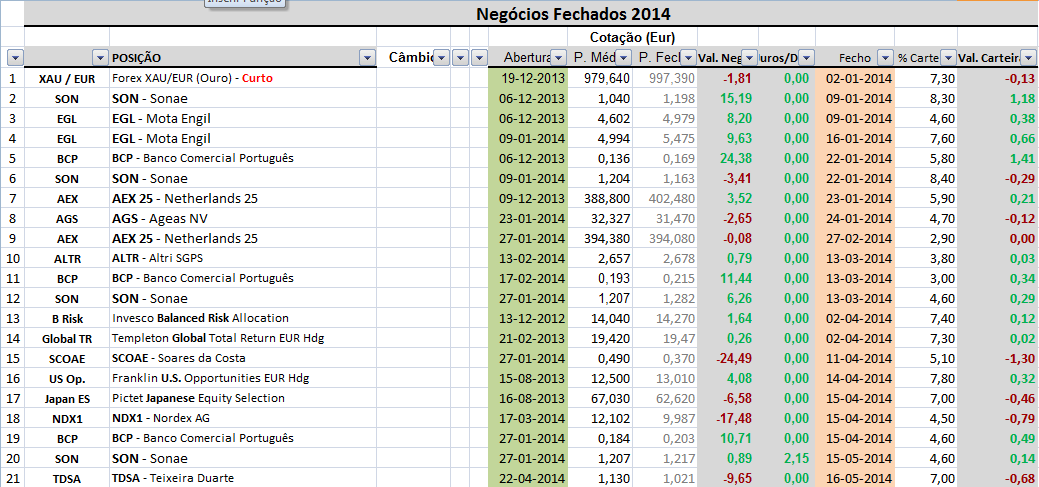Screen dimensions: 1039x487
Task: Select the XAU / EUR ticker cell
Action: (67, 78)
